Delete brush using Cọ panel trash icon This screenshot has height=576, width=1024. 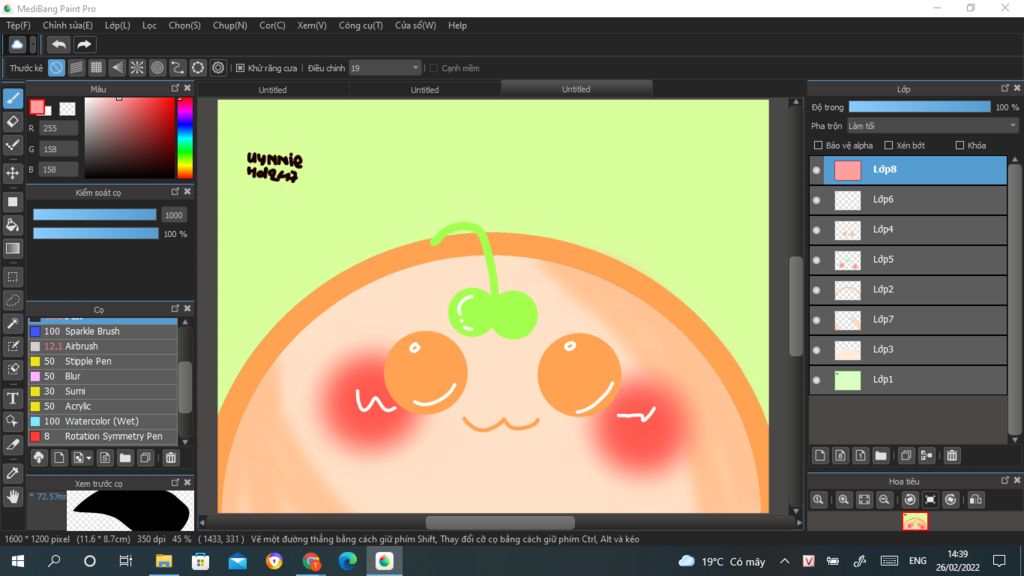(x=170, y=458)
